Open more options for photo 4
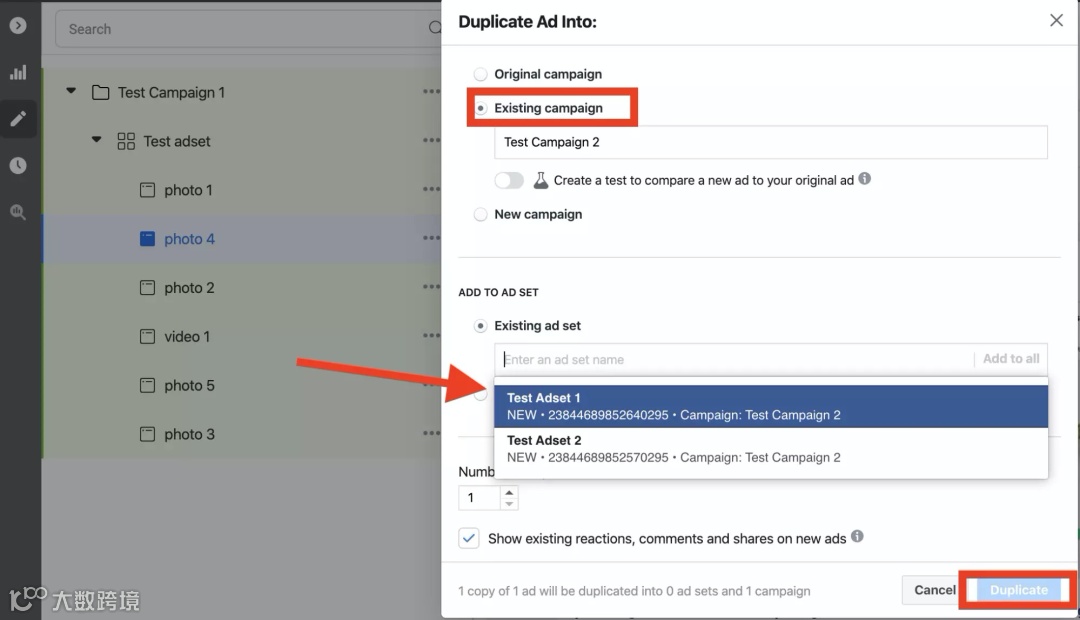Image resolution: width=1080 pixels, height=620 pixels. pyautogui.click(x=432, y=238)
